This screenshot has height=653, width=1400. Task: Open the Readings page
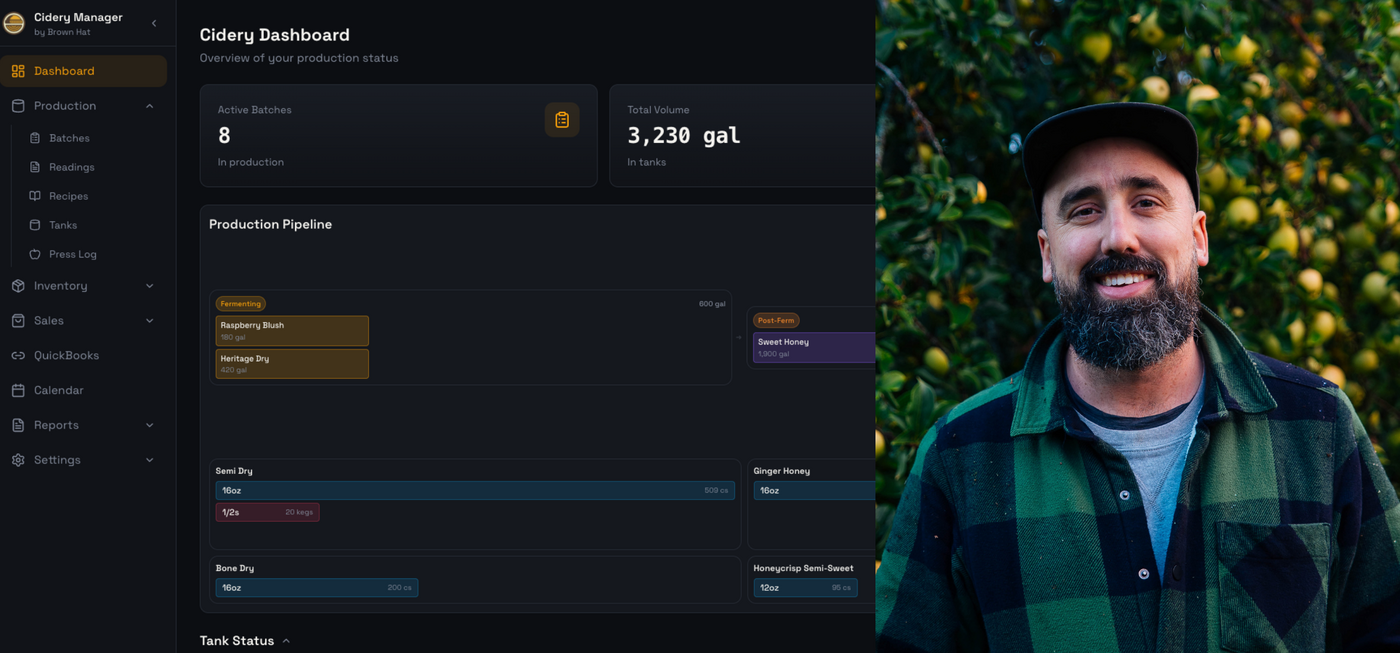[71, 167]
